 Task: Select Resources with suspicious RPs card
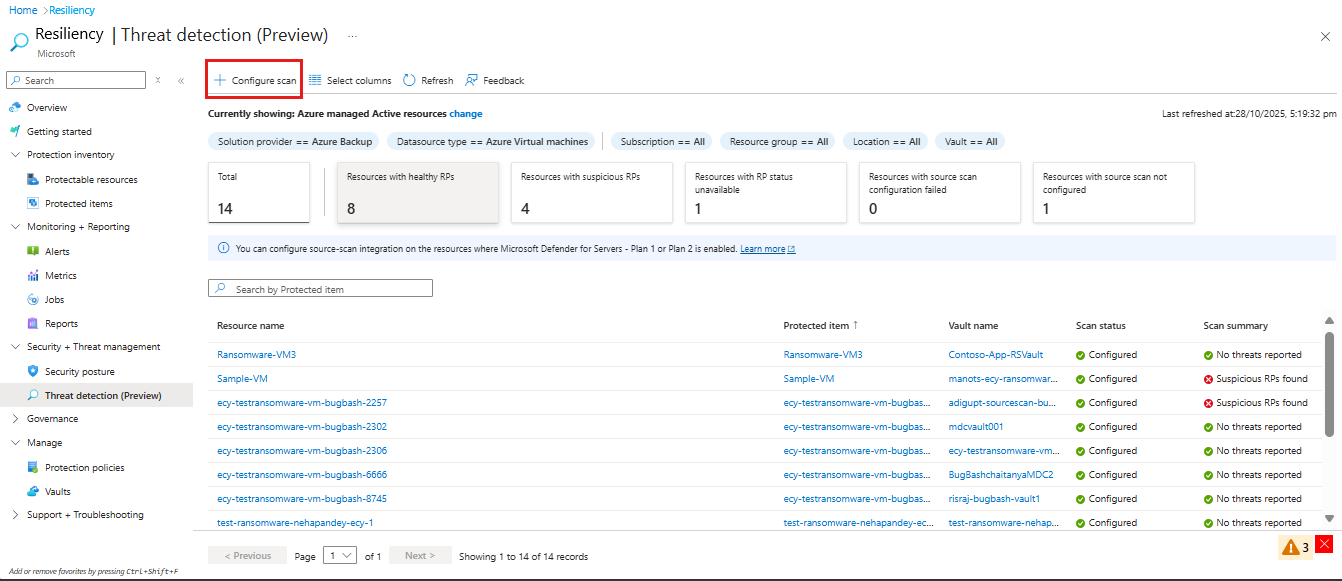[x=592, y=191]
